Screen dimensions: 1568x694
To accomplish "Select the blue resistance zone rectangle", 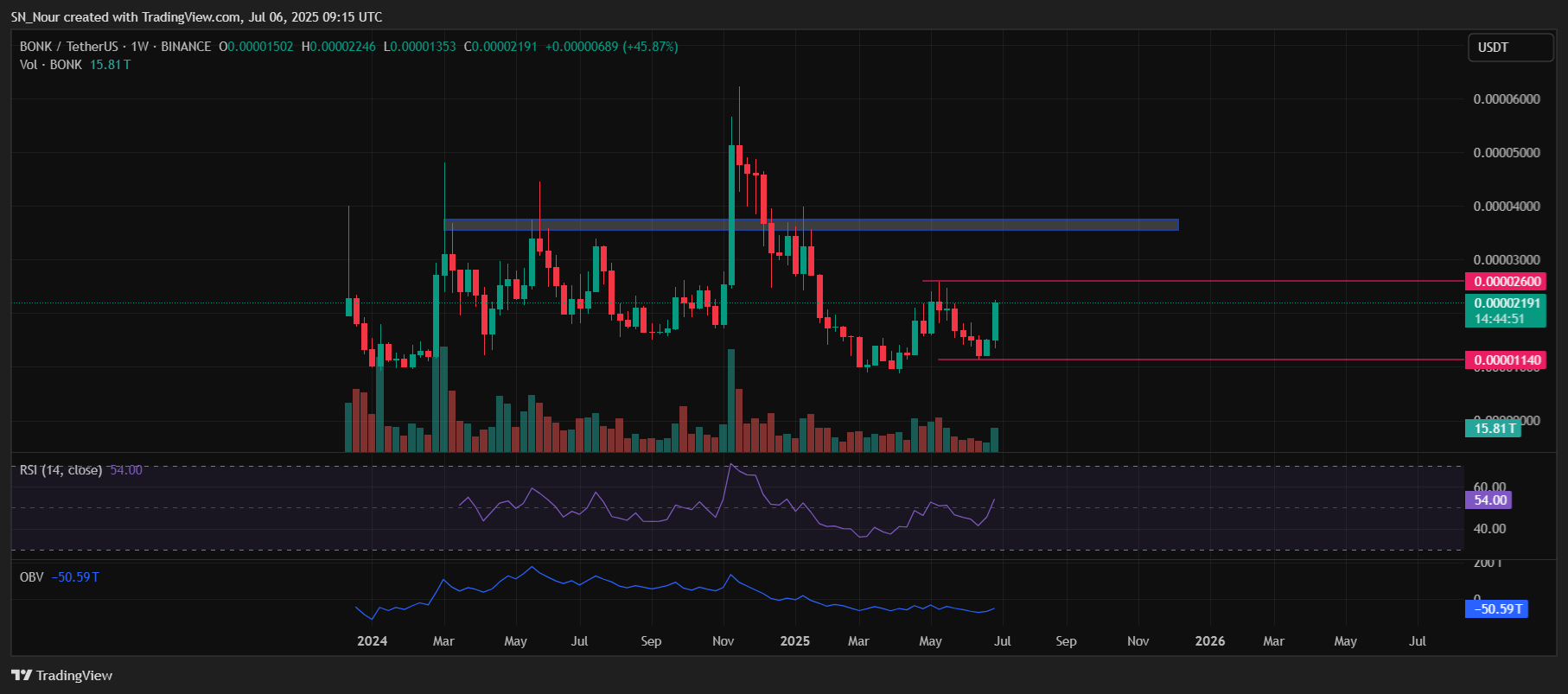I will click(x=811, y=225).
